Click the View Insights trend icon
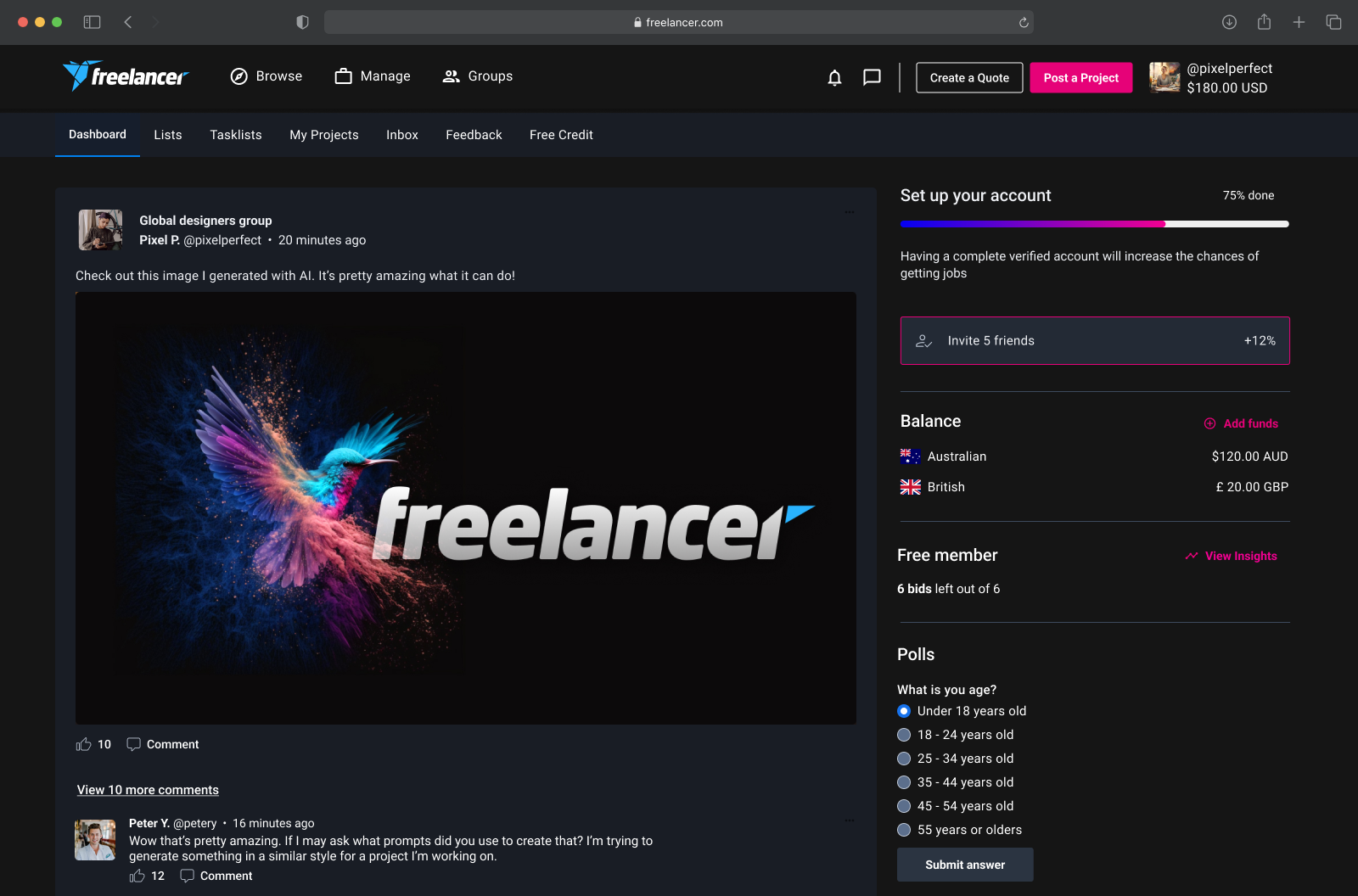Screen dimensions: 1358x896 [x=1192, y=556]
